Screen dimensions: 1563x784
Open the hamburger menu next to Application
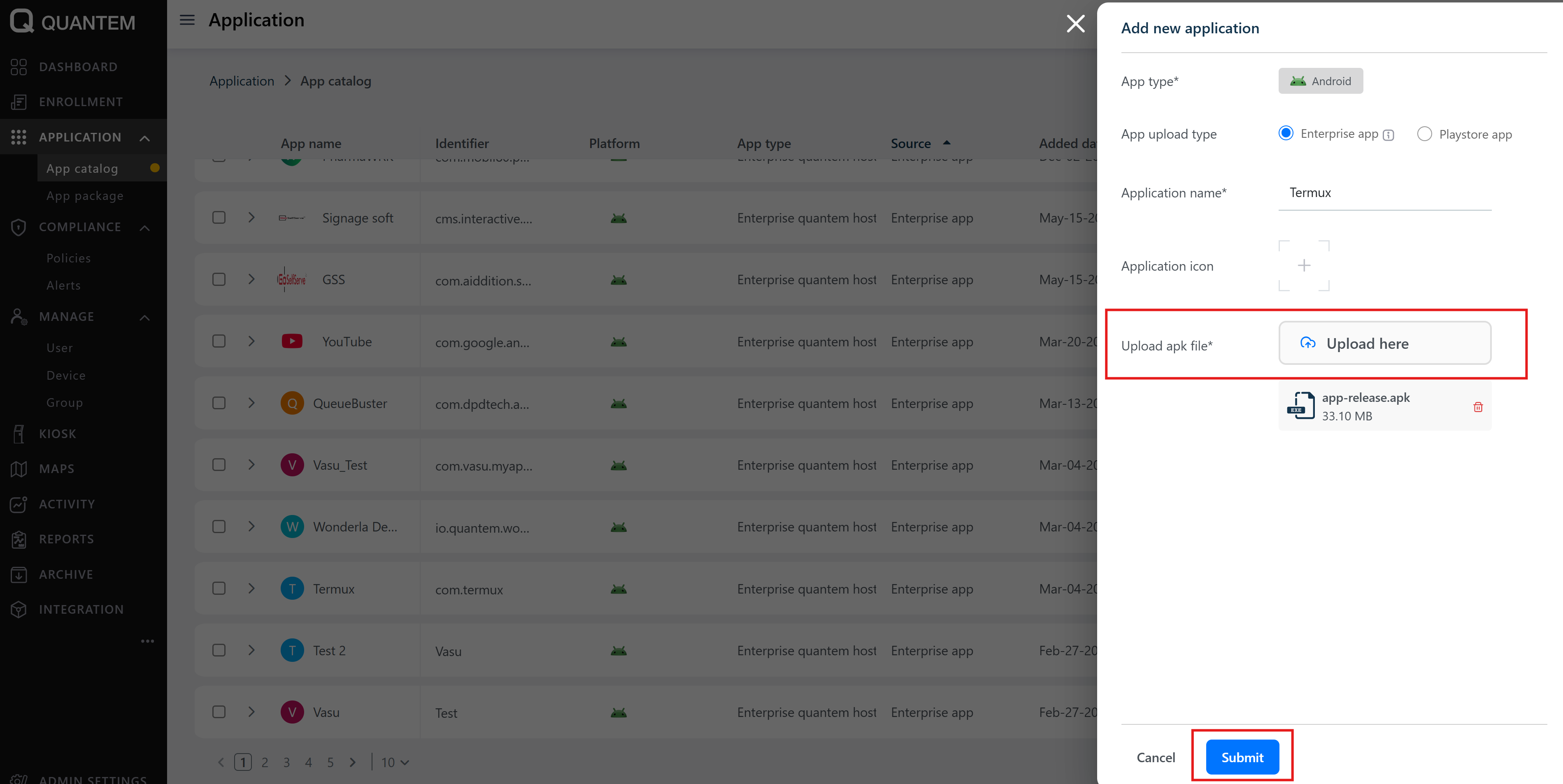click(x=187, y=20)
